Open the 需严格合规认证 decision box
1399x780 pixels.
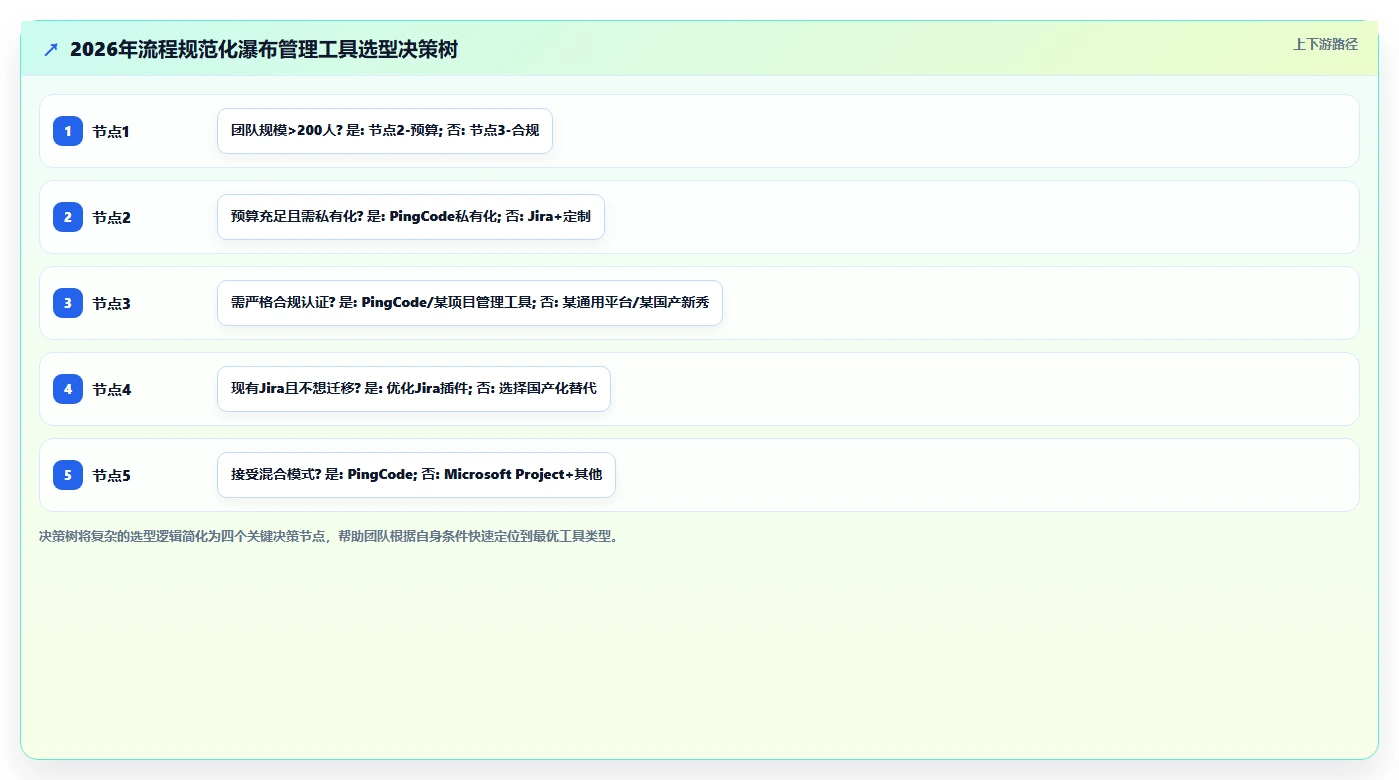pos(470,303)
